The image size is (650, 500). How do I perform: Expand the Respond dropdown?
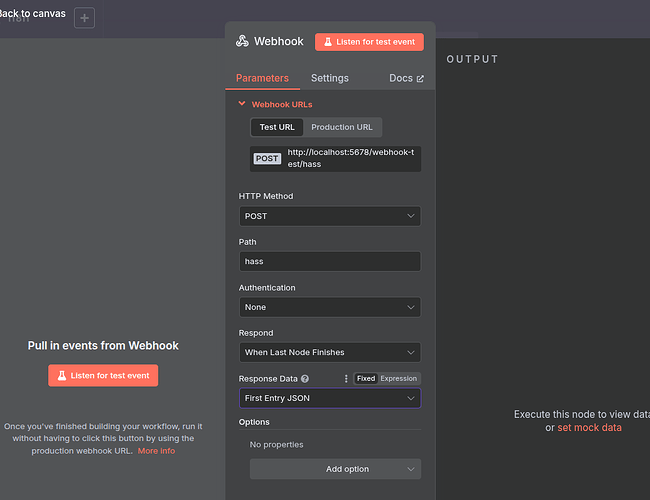coord(329,352)
